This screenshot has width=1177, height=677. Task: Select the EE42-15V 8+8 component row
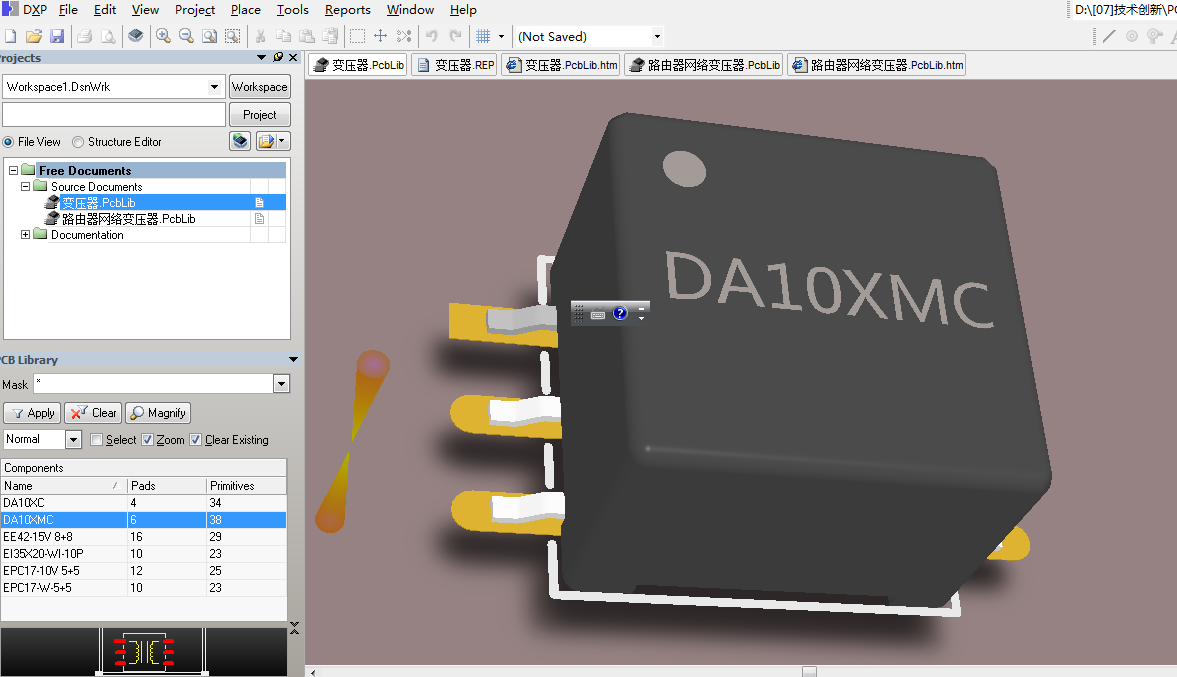[143, 537]
